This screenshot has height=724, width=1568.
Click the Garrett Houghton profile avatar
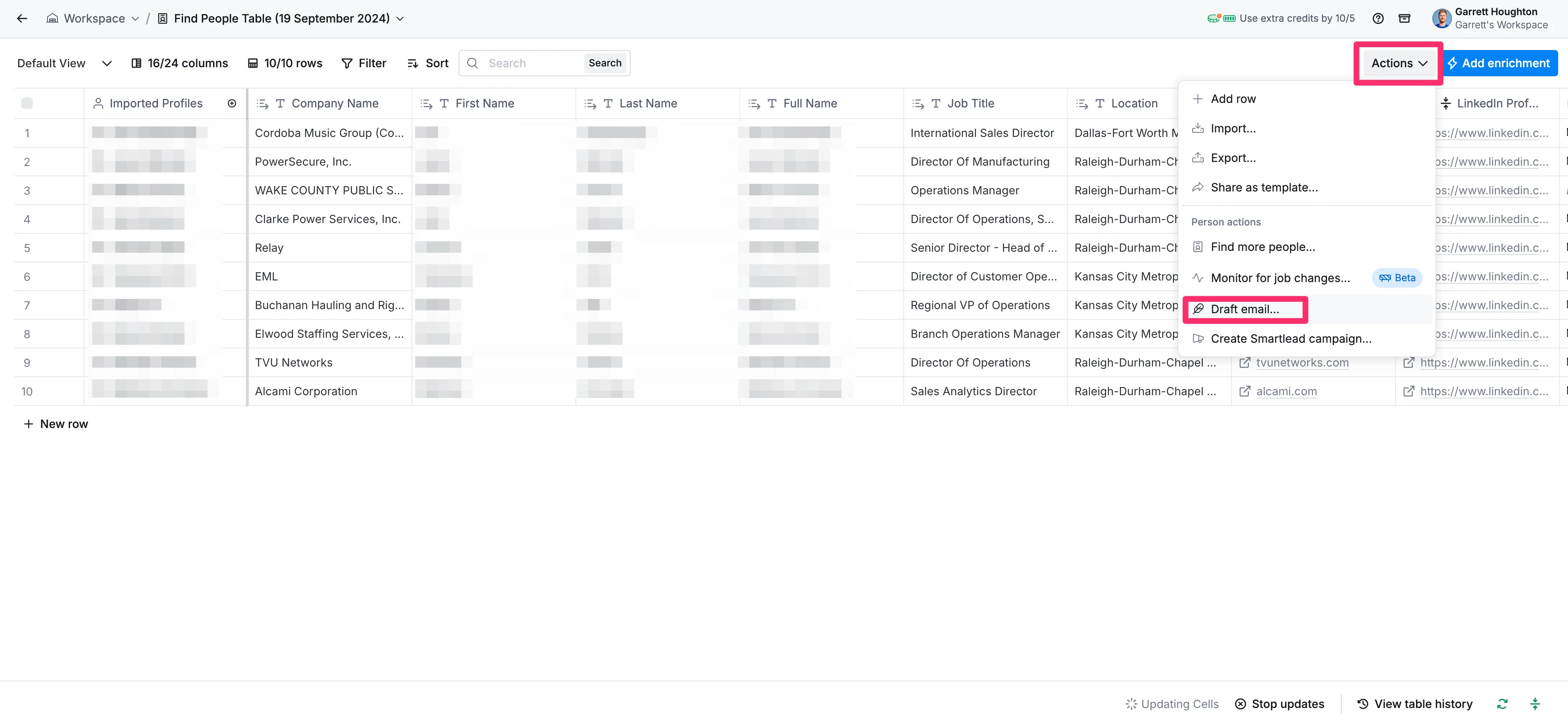1441,18
